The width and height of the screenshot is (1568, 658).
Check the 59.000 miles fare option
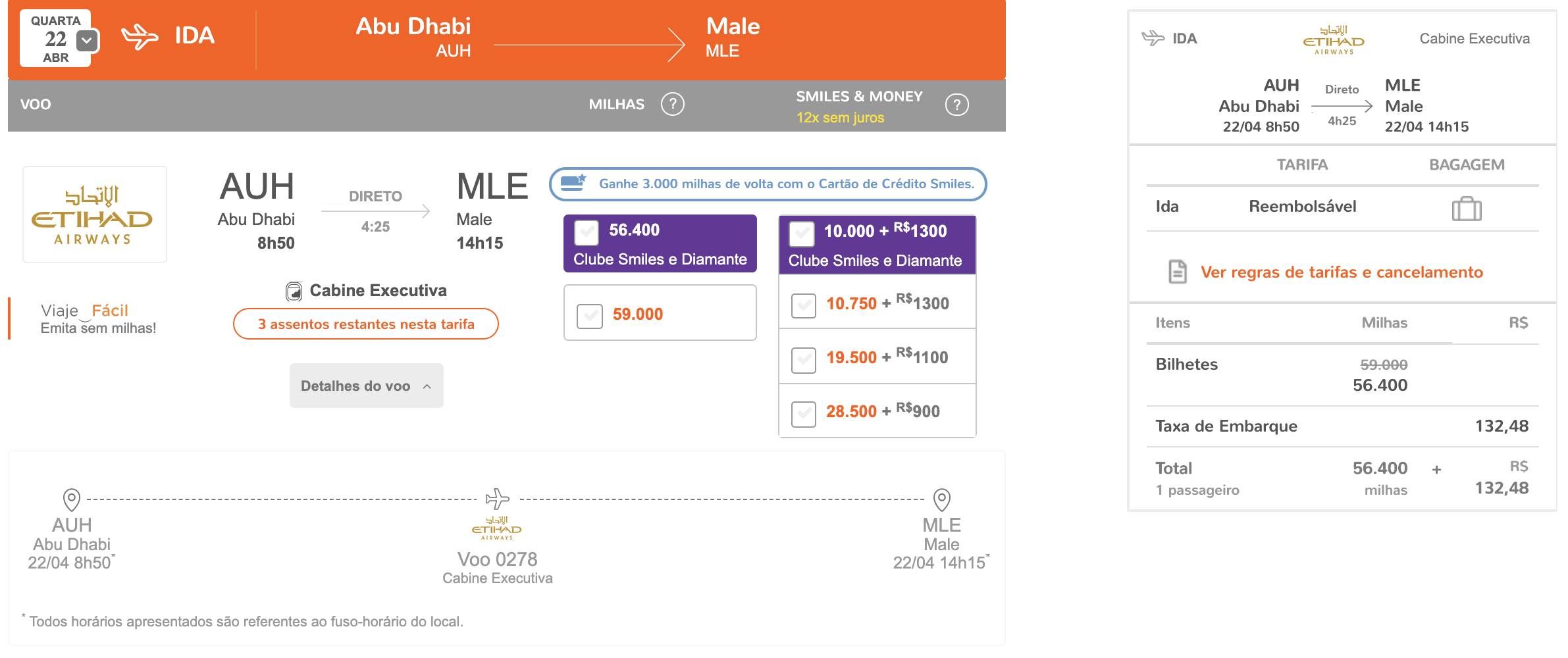click(590, 316)
